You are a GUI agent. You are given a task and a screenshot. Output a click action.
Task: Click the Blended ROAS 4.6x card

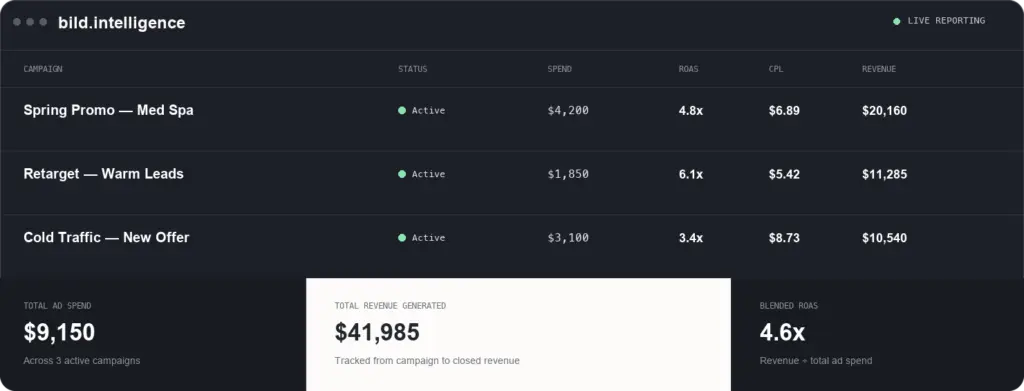pyautogui.click(x=877, y=334)
